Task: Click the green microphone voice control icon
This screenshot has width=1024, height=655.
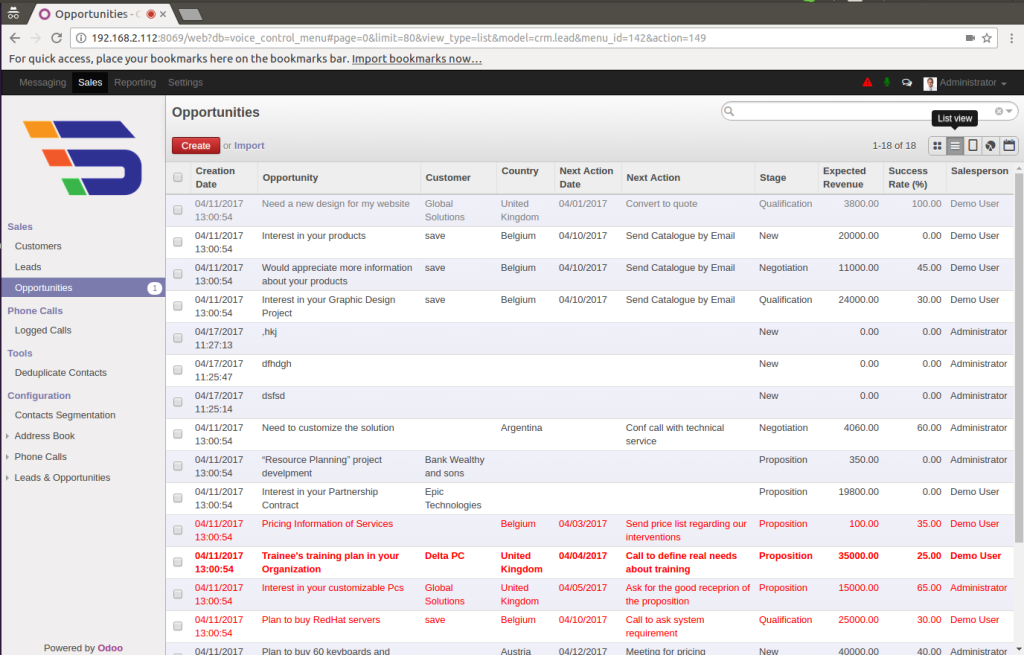Action: [x=886, y=83]
